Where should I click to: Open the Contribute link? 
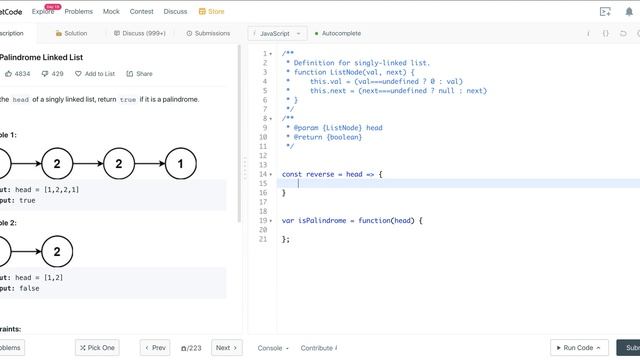point(319,348)
